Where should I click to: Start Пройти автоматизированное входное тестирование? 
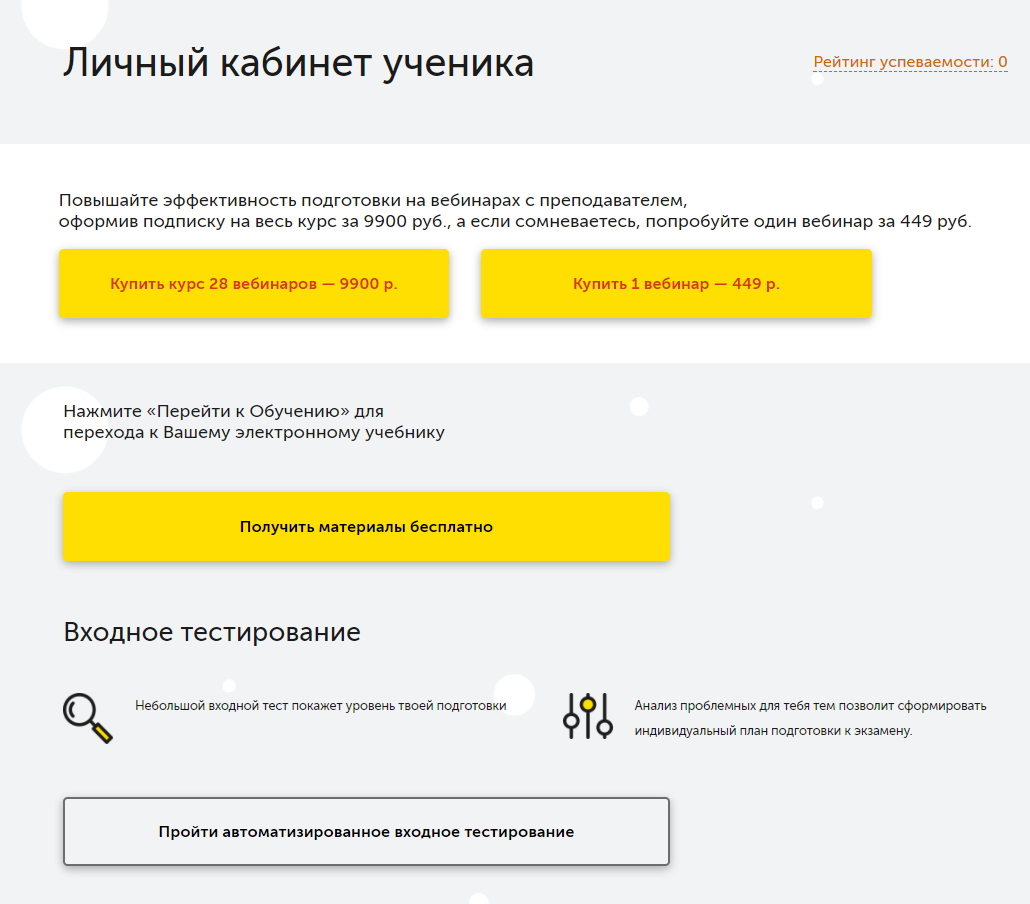(x=366, y=831)
